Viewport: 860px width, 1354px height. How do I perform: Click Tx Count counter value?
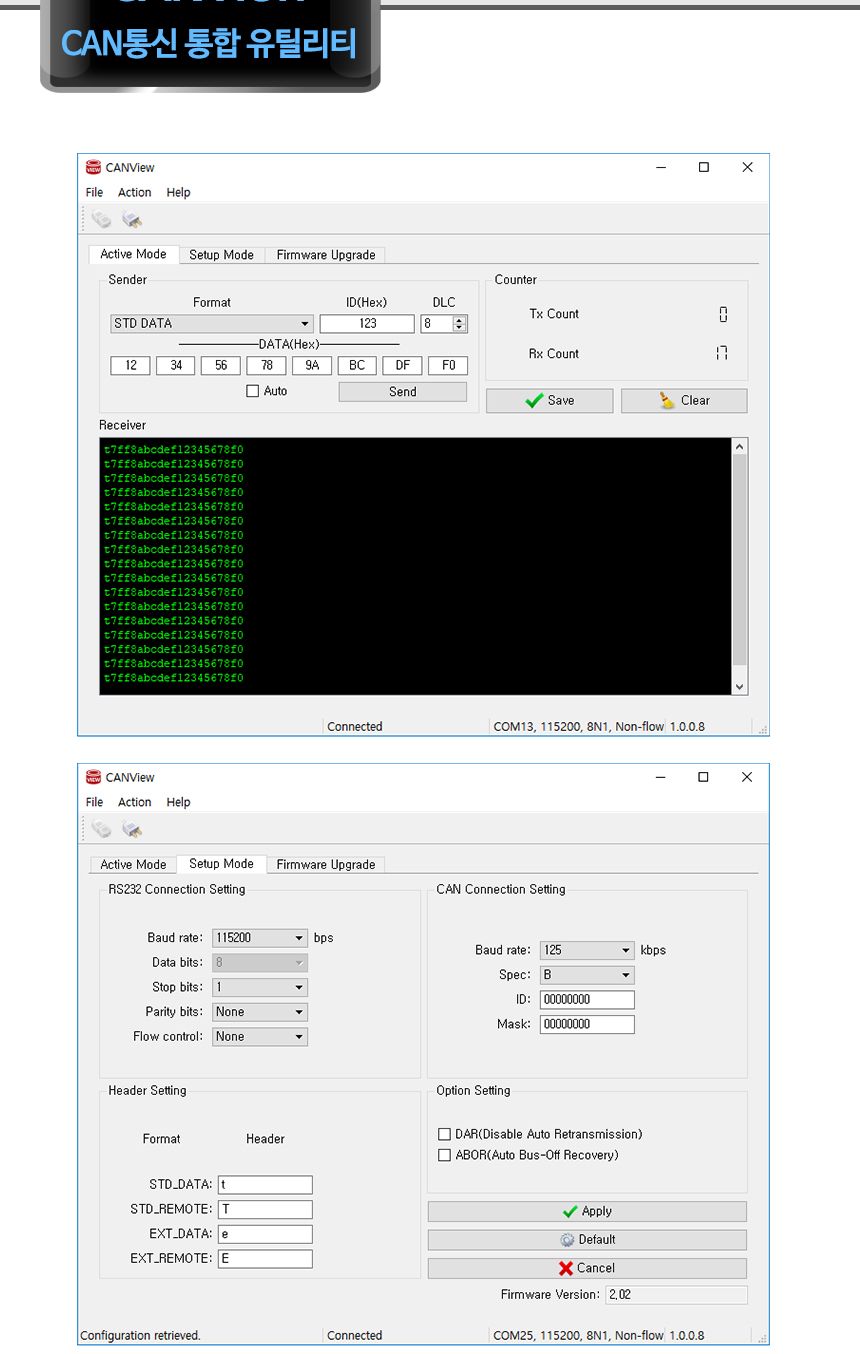point(723,314)
